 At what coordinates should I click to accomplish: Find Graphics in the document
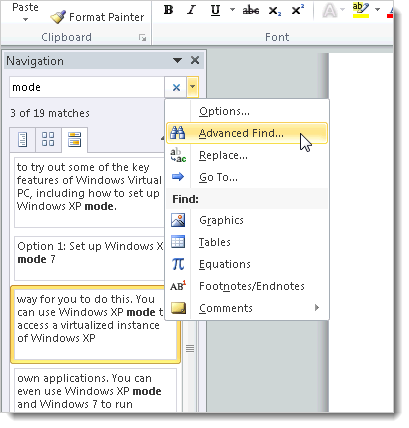[x=247, y=220]
